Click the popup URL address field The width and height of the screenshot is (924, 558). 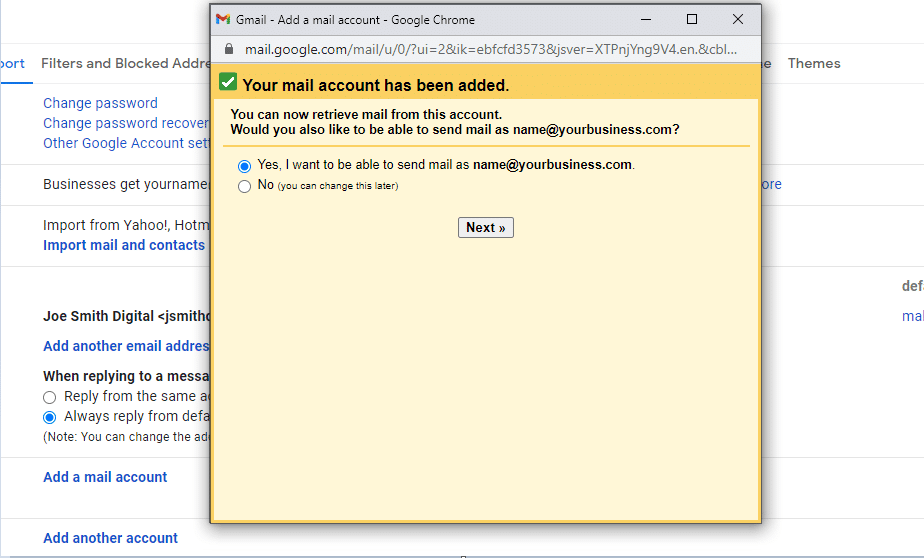tap(490, 49)
